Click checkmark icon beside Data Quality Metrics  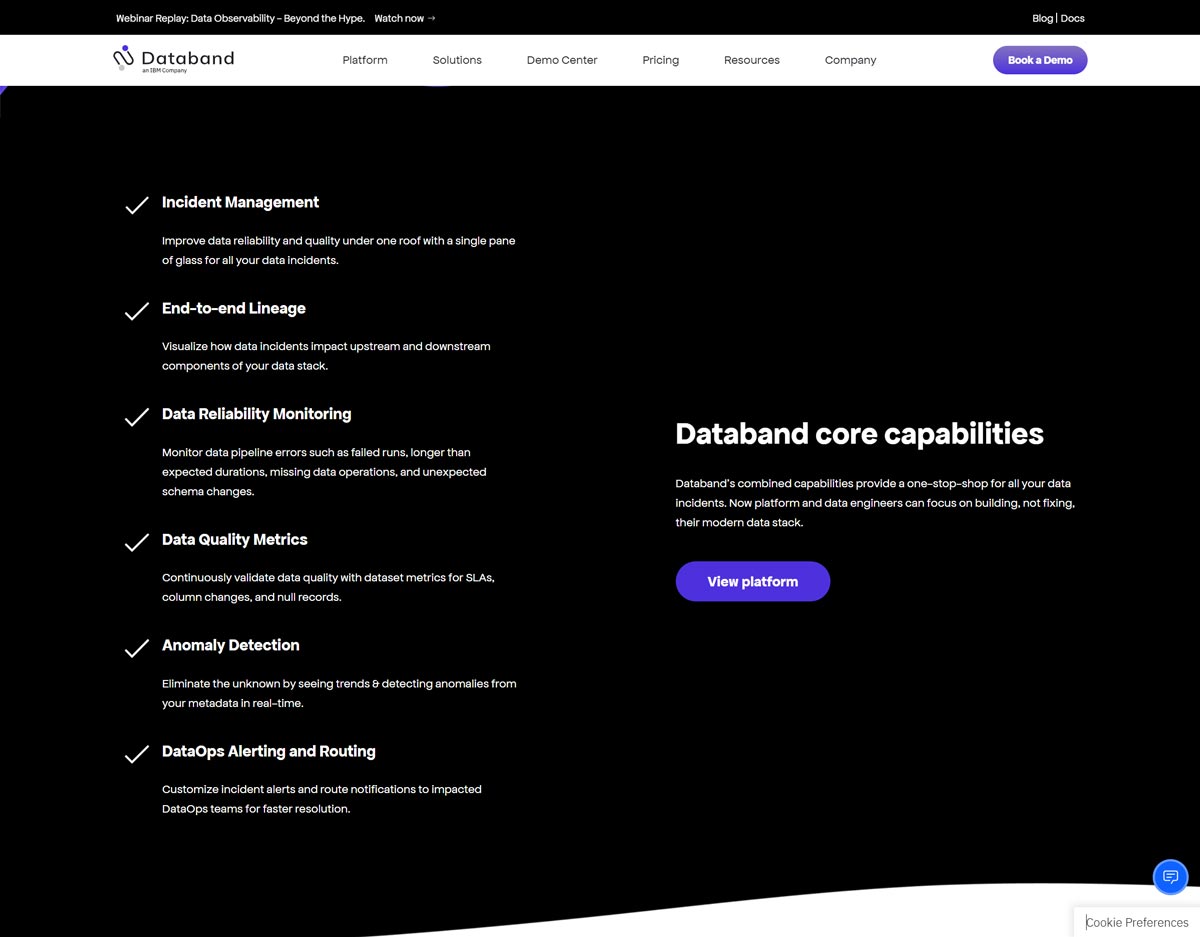(137, 542)
